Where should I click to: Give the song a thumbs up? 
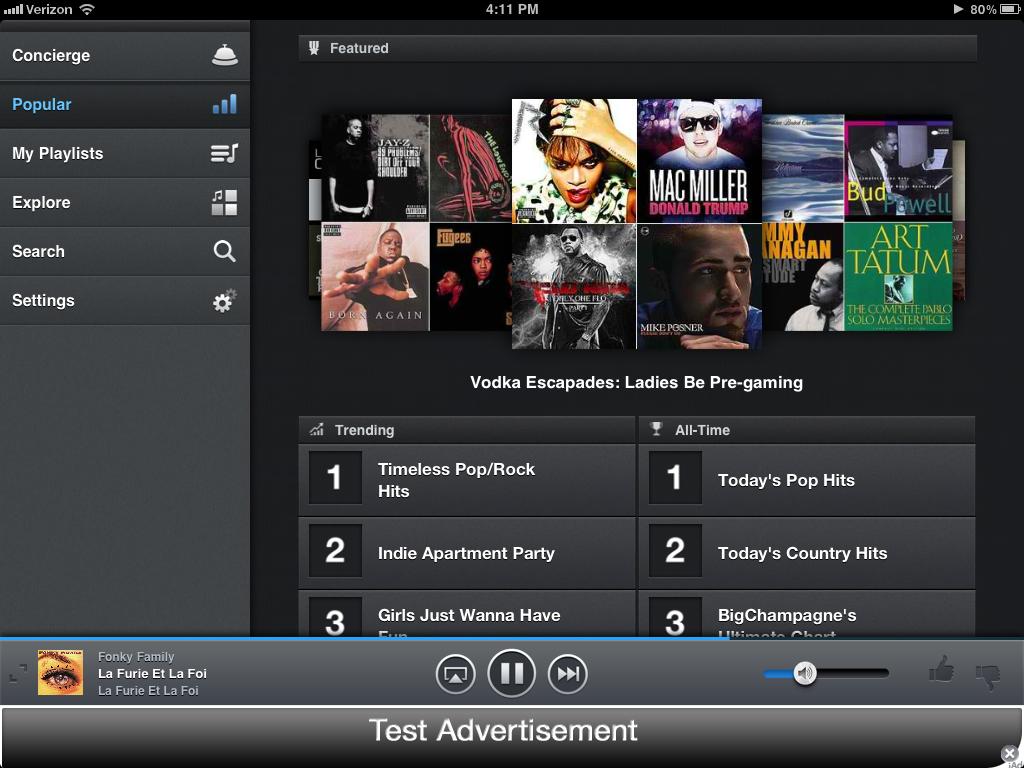(941, 671)
